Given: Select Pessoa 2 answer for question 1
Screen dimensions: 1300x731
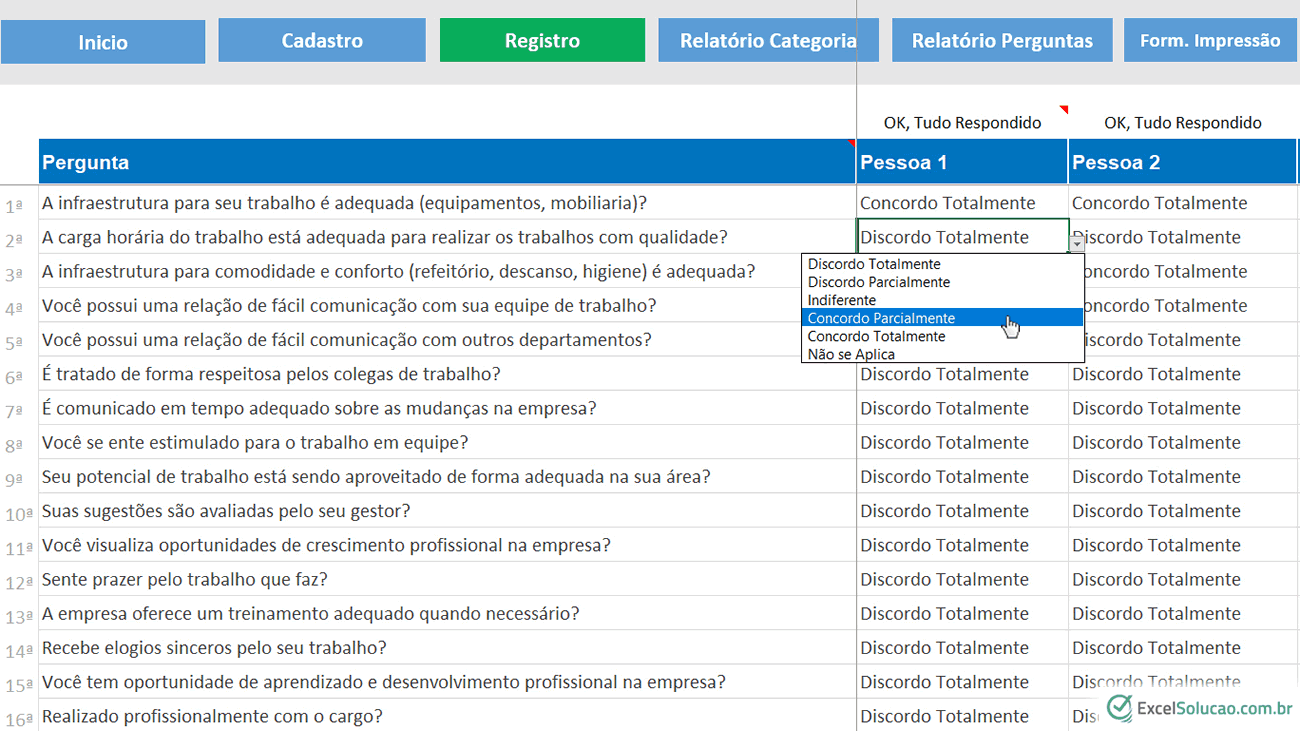Looking at the screenshot, I should click(x=1182, y=203).
